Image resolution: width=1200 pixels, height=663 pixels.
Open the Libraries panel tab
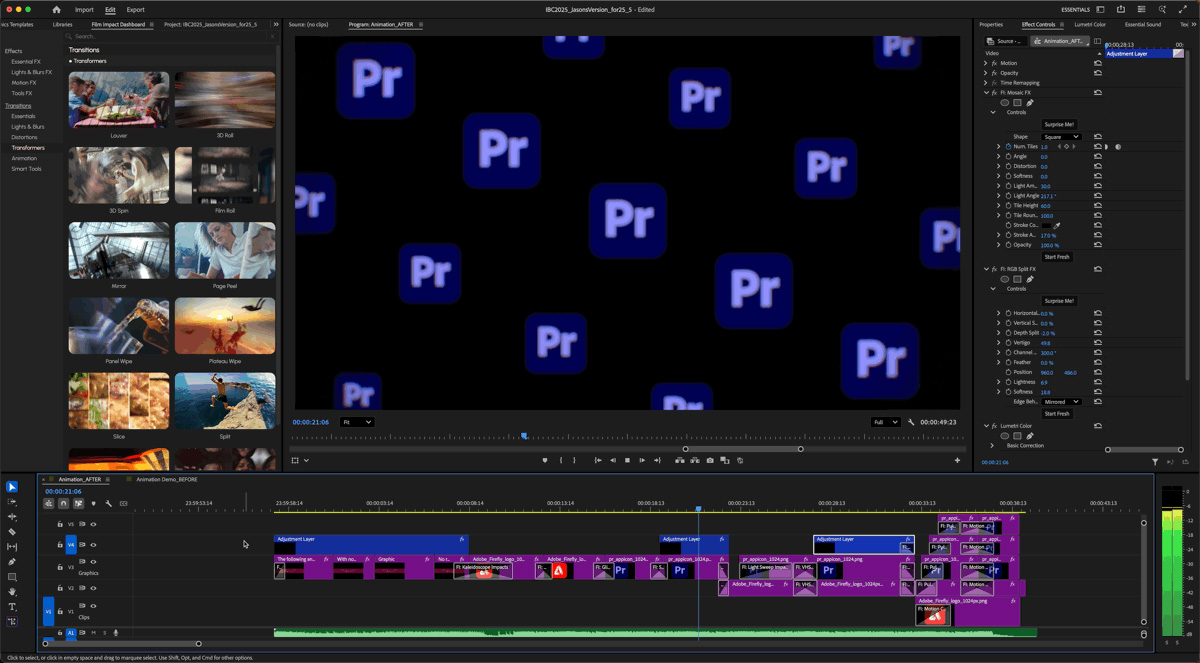(62, 24)
